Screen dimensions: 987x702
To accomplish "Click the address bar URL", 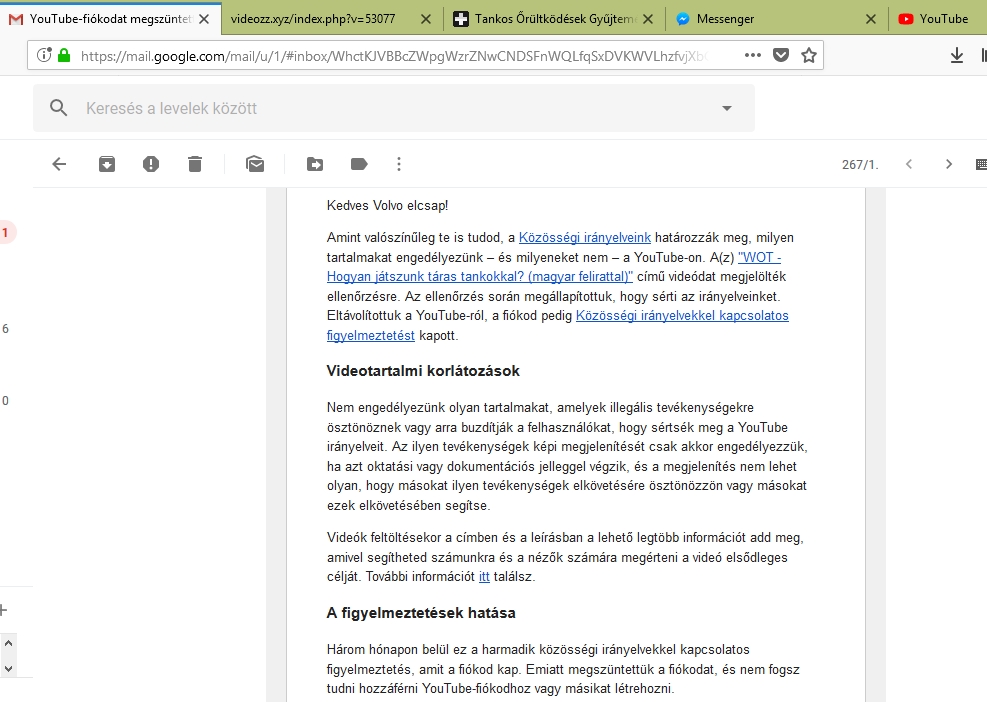I will point(393,56).
